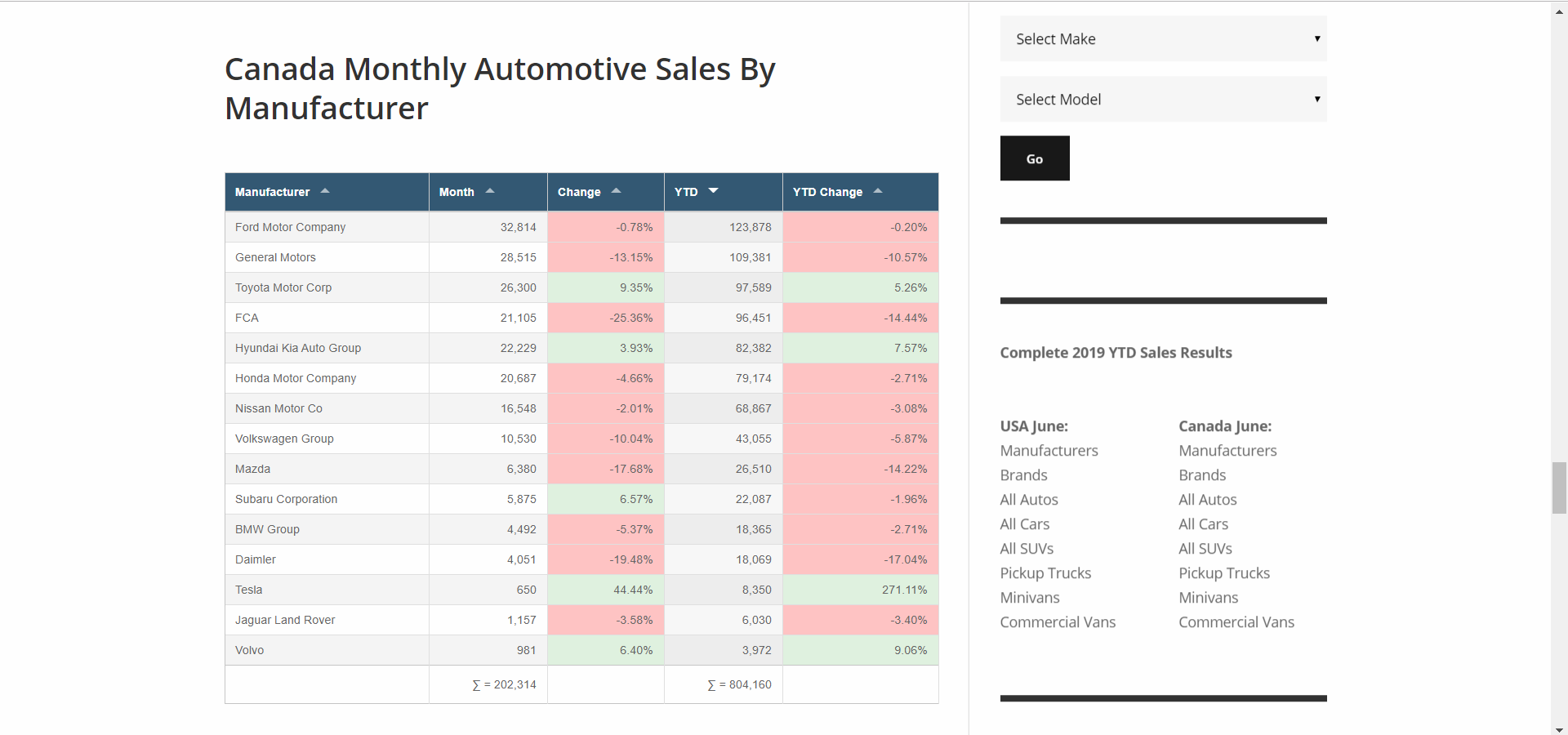The width and height of the screenshot is (1568, 735).
Task: Open Canada June Manufacturers link
Action: [x=1227, y=451]
